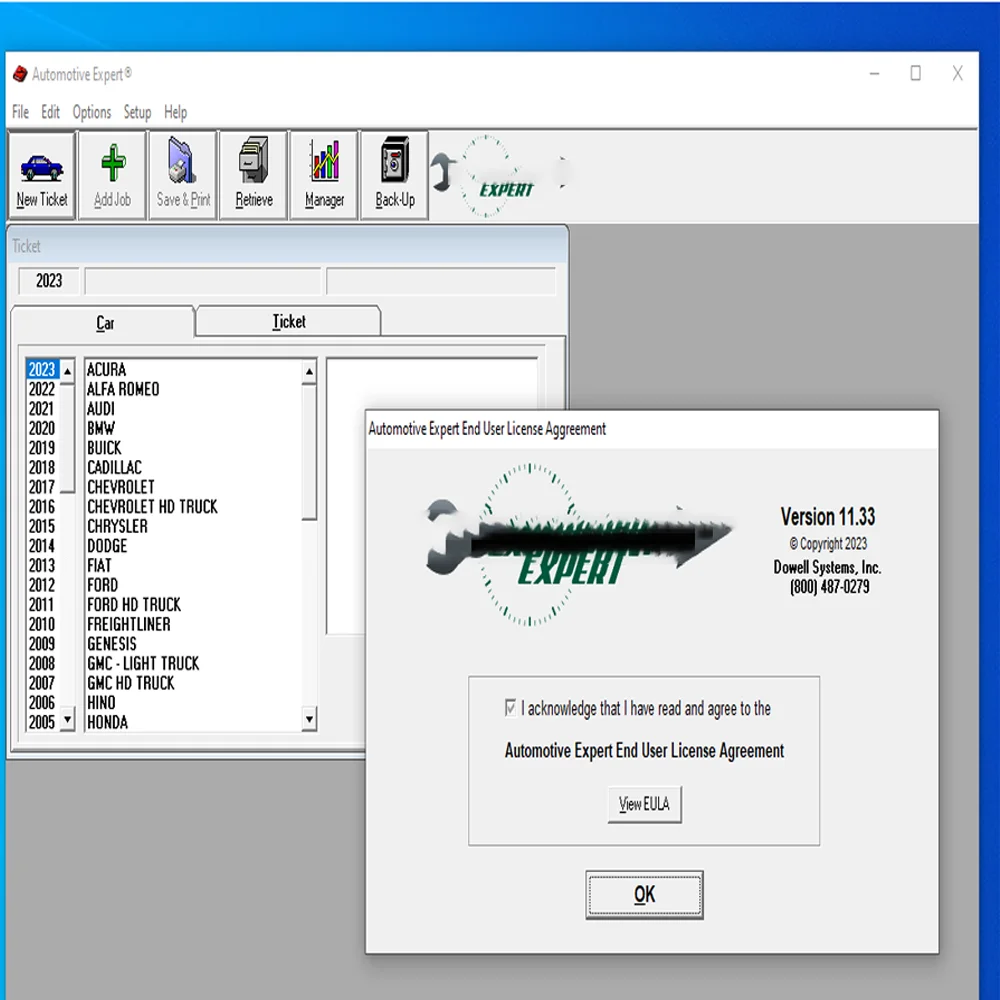The height and width of the screenshot is (1000, 1000).
Task: Switch to the Ticket tab
Action: 288,321
